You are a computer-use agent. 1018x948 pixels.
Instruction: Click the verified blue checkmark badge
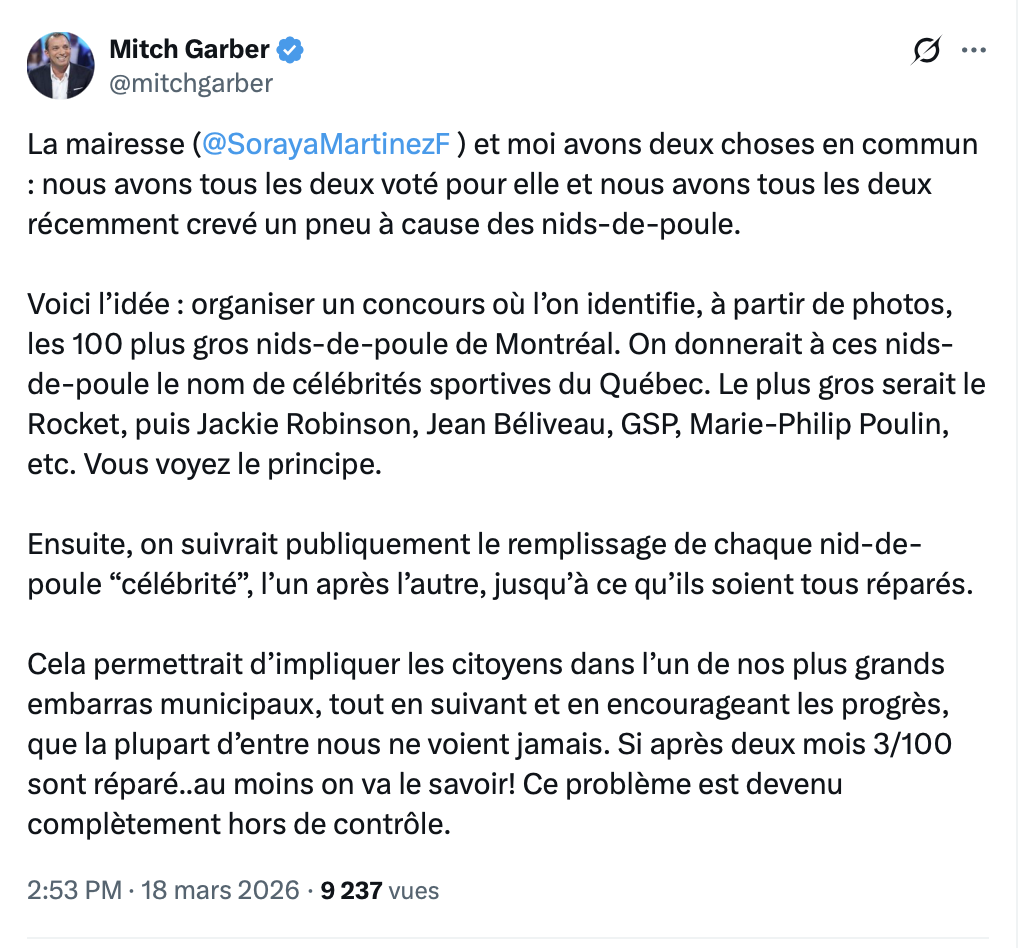coord(291,49)
